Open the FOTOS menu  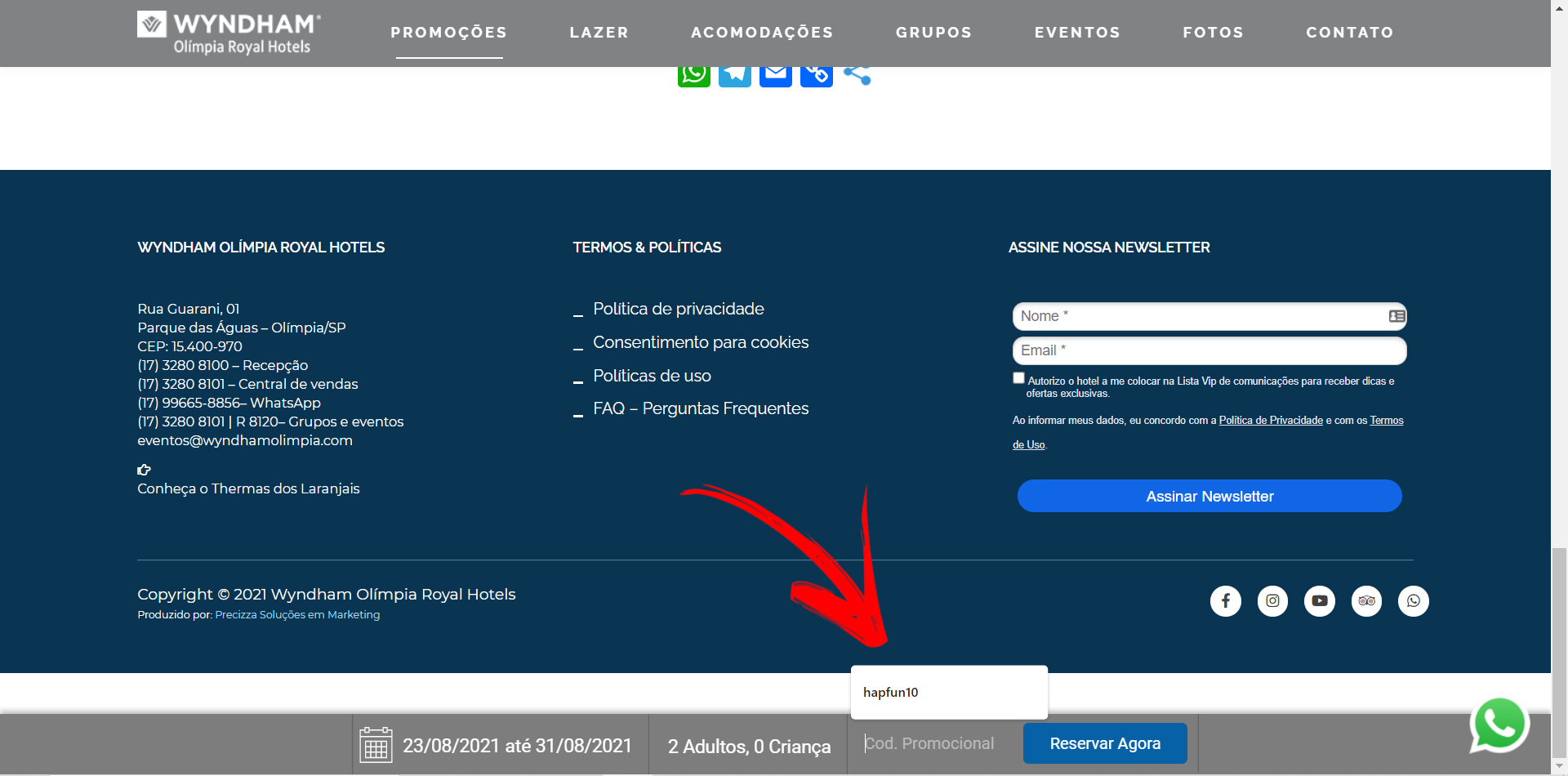(x=1213, y=33)
